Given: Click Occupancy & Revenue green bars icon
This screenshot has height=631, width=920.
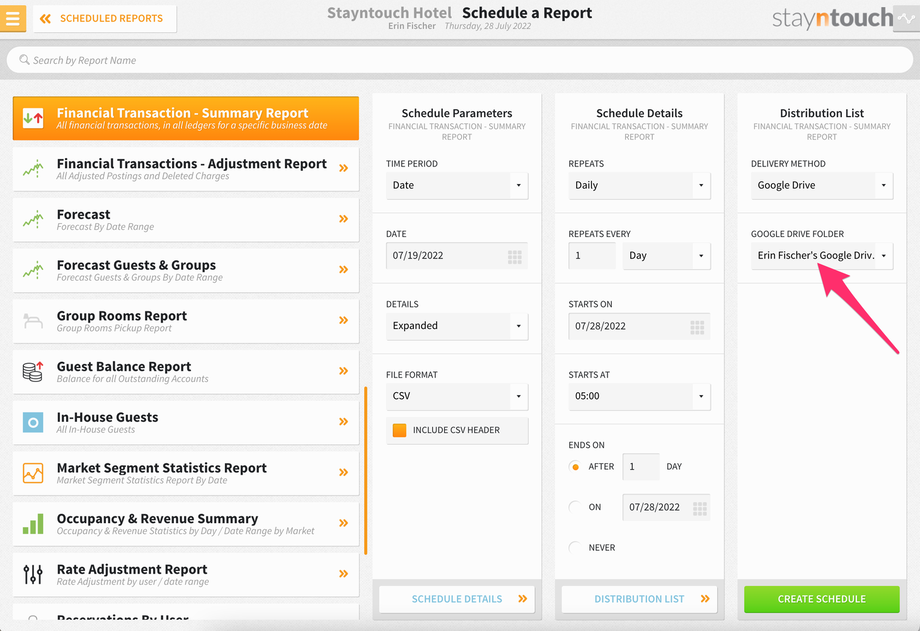Looking at the screenshot, I should (x=33, y=524).
